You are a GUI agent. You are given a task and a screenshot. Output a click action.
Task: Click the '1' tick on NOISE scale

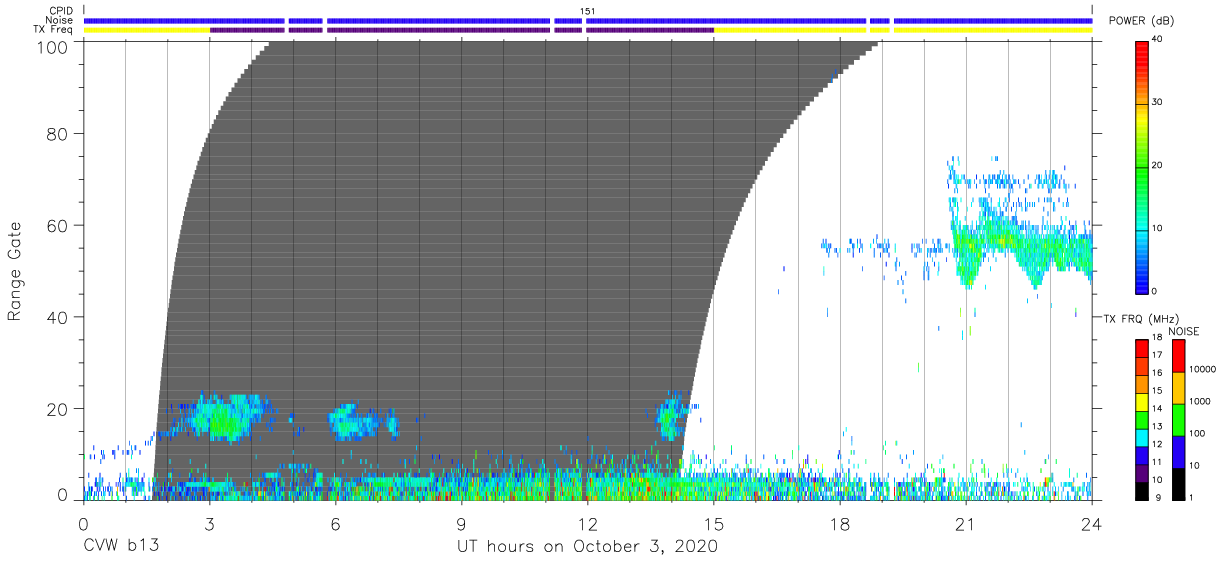click(x=1192, y=497)
